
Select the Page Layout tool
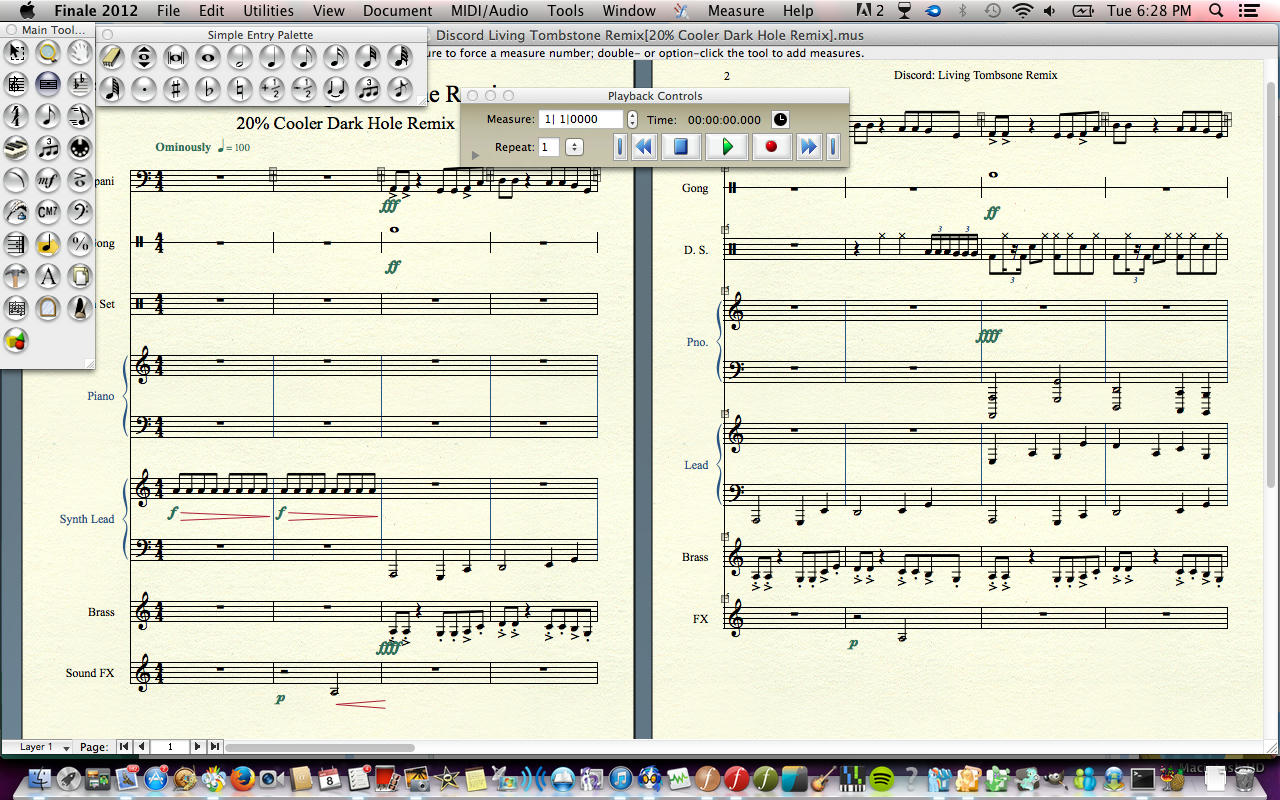point(80,276)
